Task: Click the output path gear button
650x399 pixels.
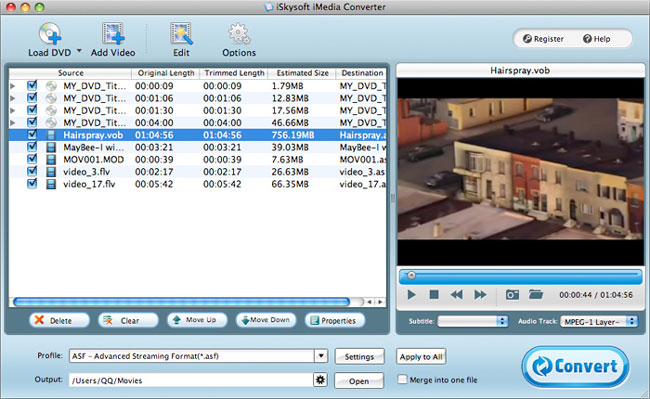Action: tap(320, 380)
